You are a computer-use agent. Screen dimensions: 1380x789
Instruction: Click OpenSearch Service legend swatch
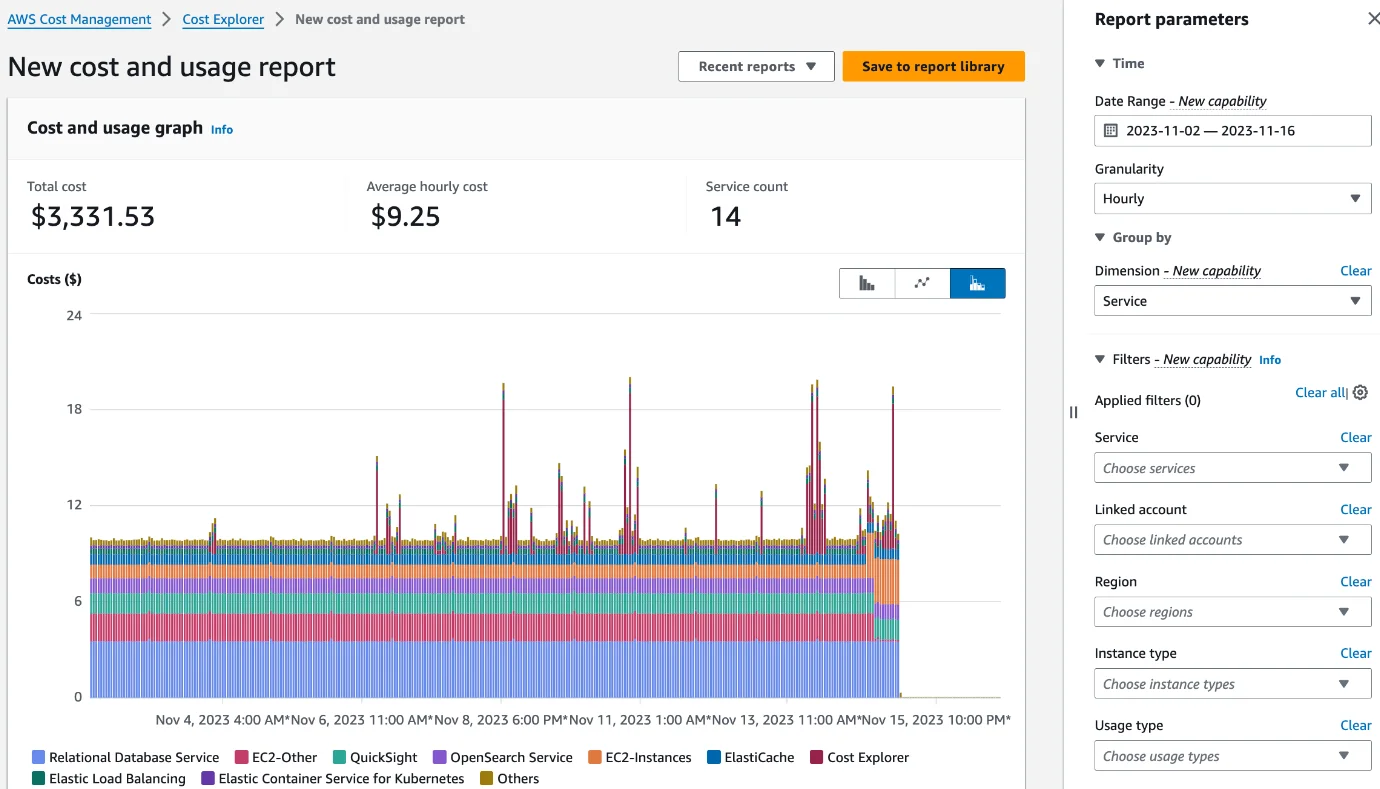click(x=440, y=758)
